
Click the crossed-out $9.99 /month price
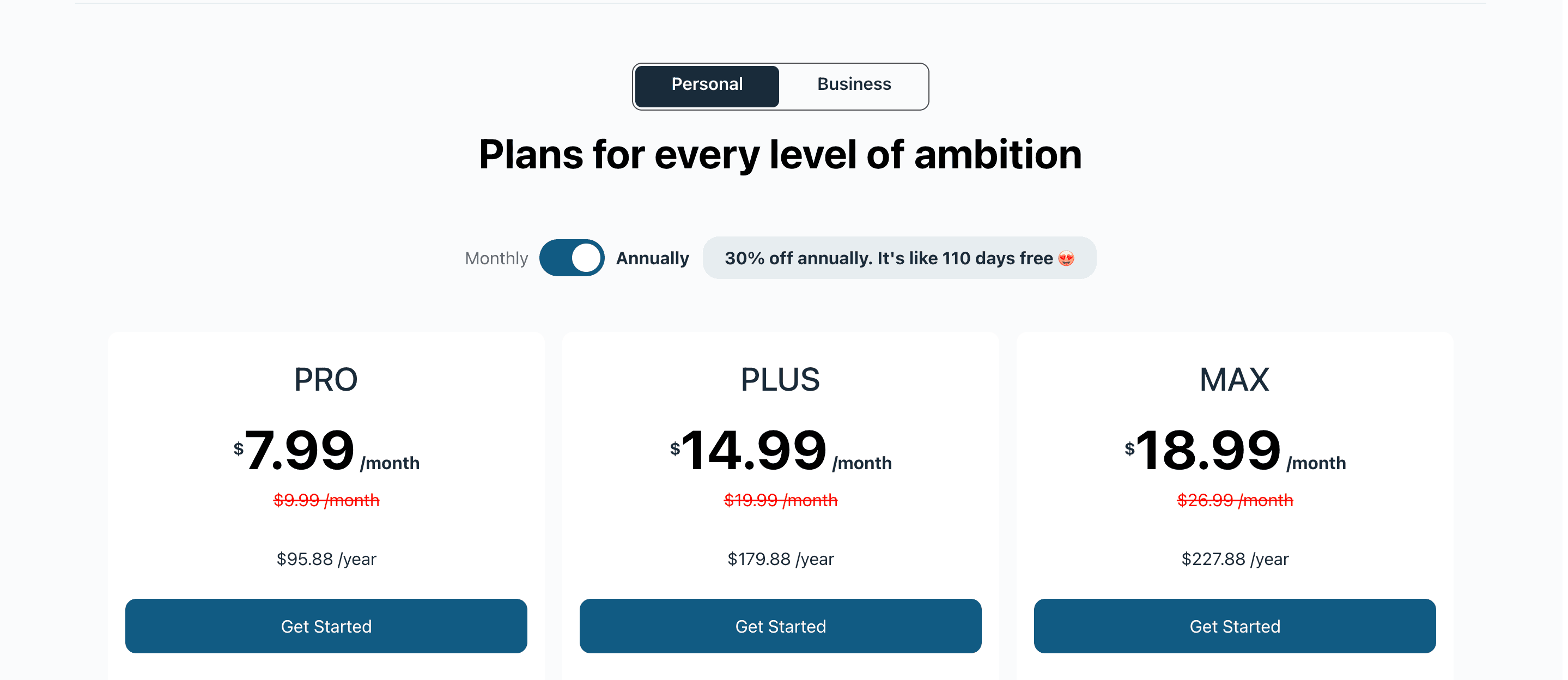point(326,500)
